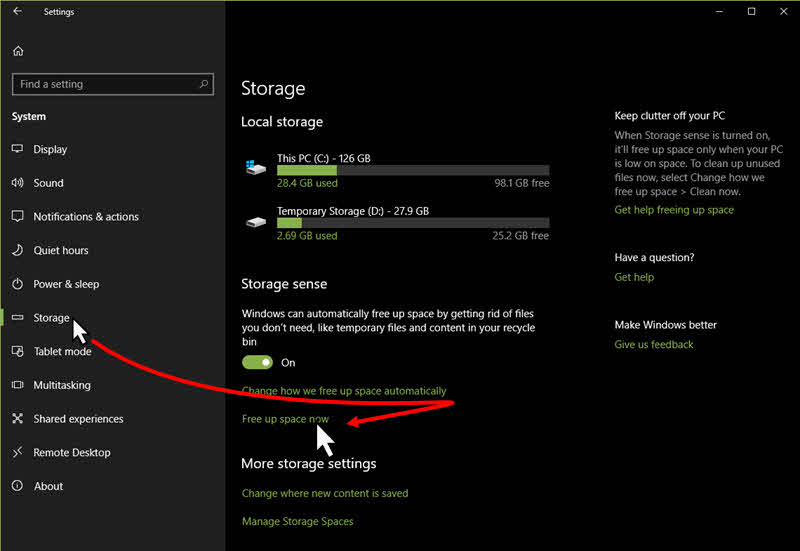
Task: Click the back arrow in Settings
Action: pyautogui.click(x=18, y=11)
